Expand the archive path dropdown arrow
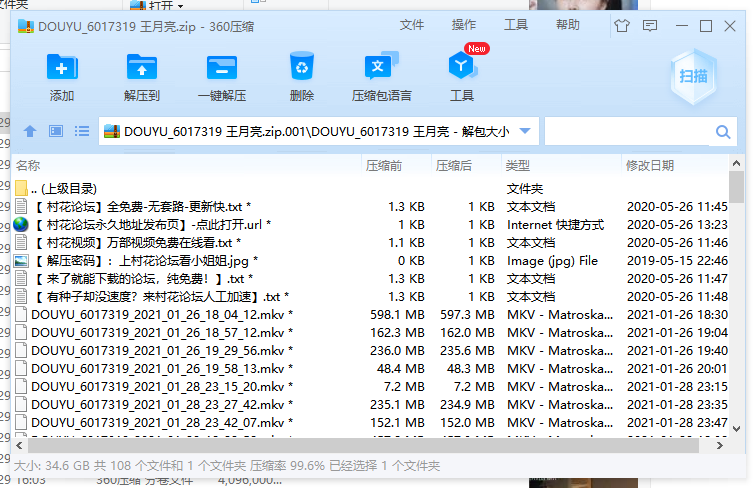Image resolution: width=756 pixels, height=488 pixels. 526,131
